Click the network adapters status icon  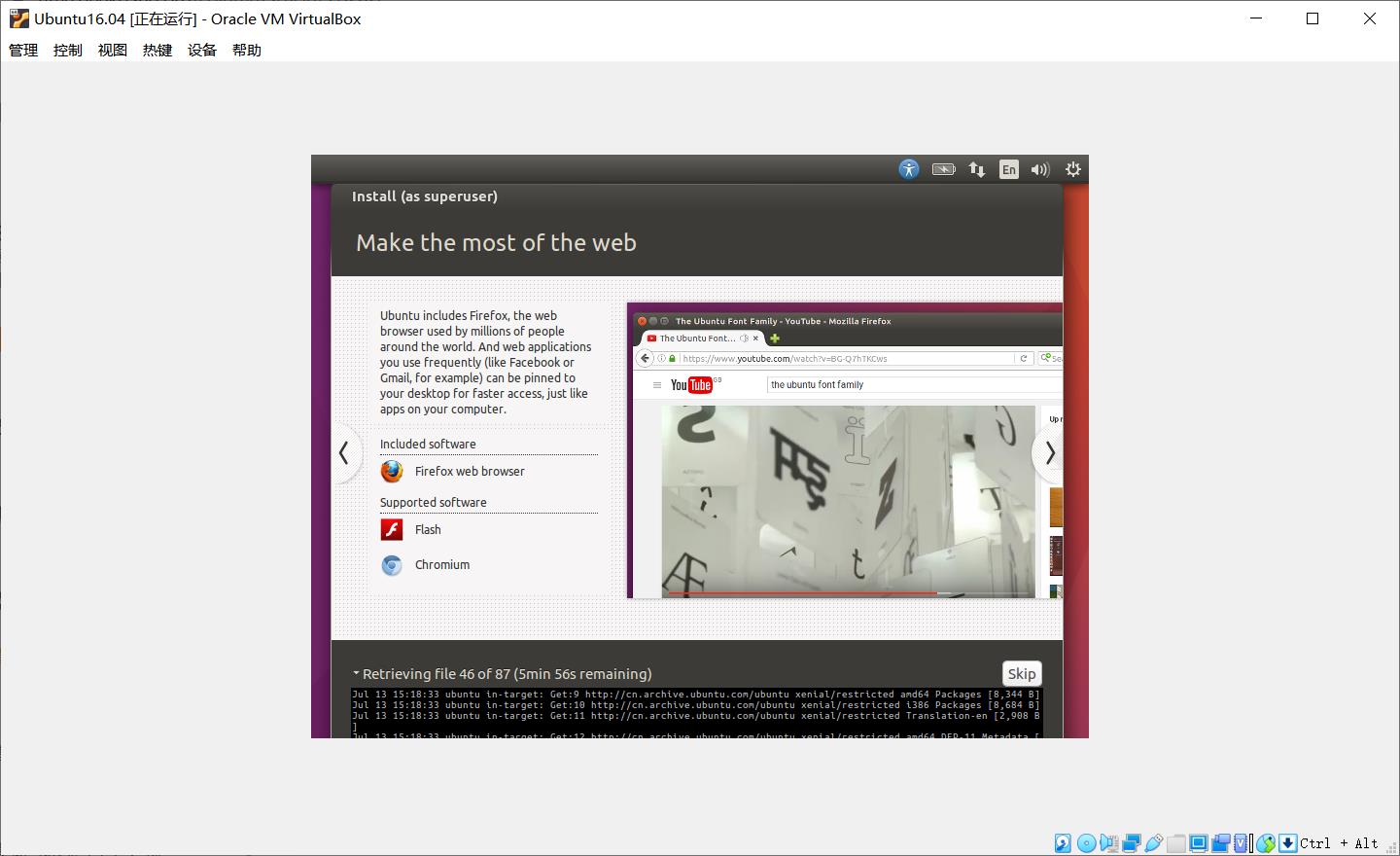1131,843
